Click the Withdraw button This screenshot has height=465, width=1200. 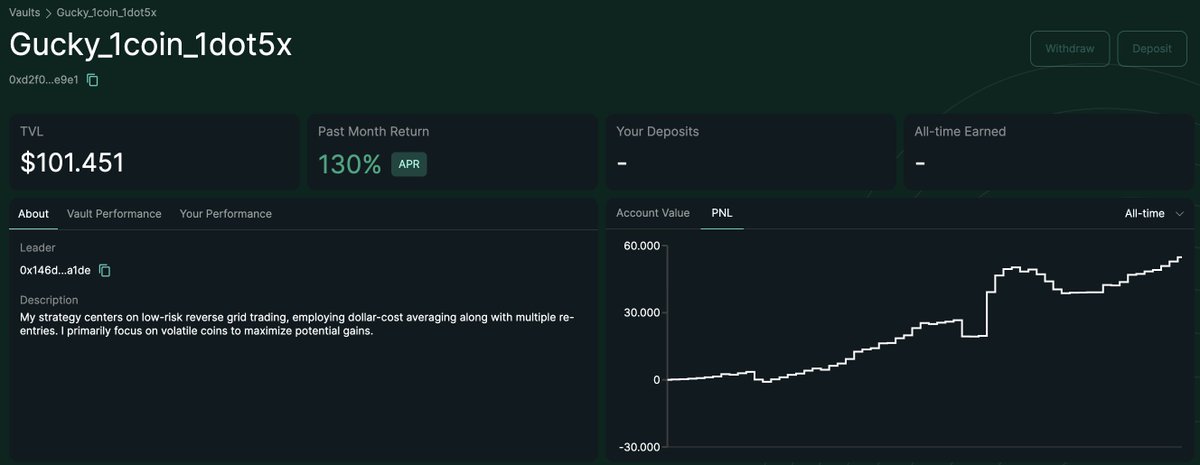pyautogui.click(x=1069, y=48)
